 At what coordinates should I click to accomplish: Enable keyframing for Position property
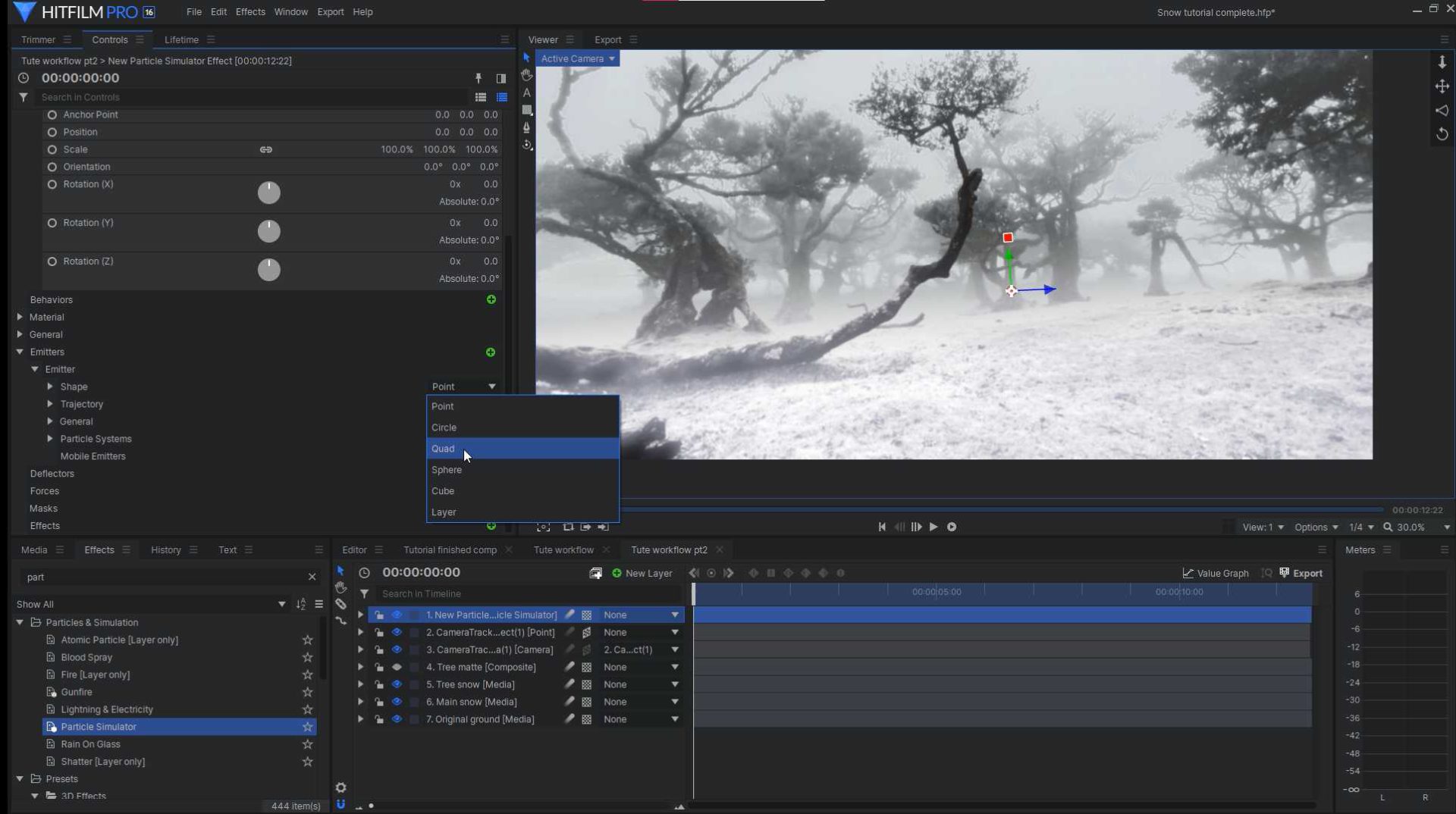[52, 132]
